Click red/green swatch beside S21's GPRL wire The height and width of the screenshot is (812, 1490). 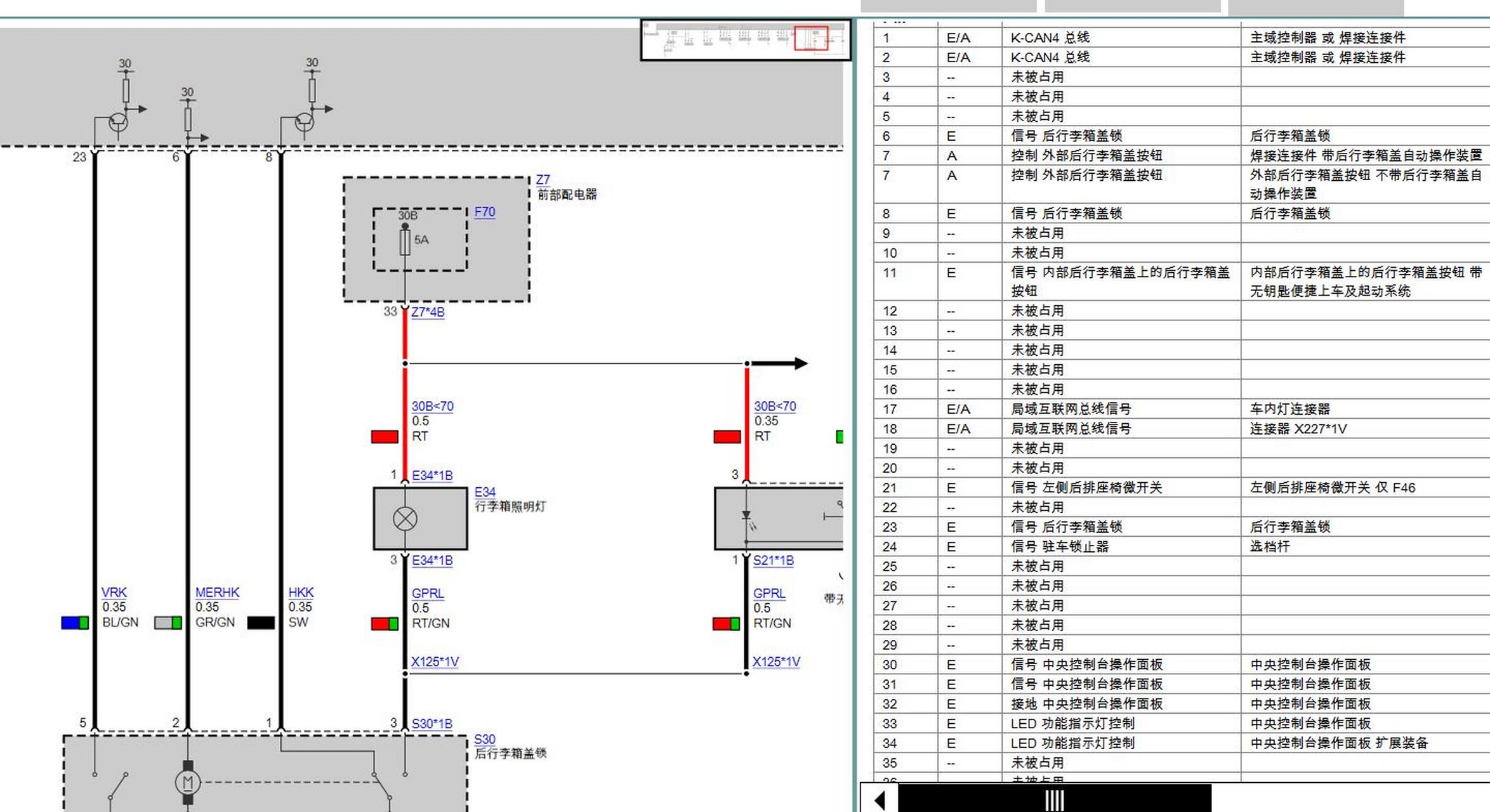coord(726,624)
